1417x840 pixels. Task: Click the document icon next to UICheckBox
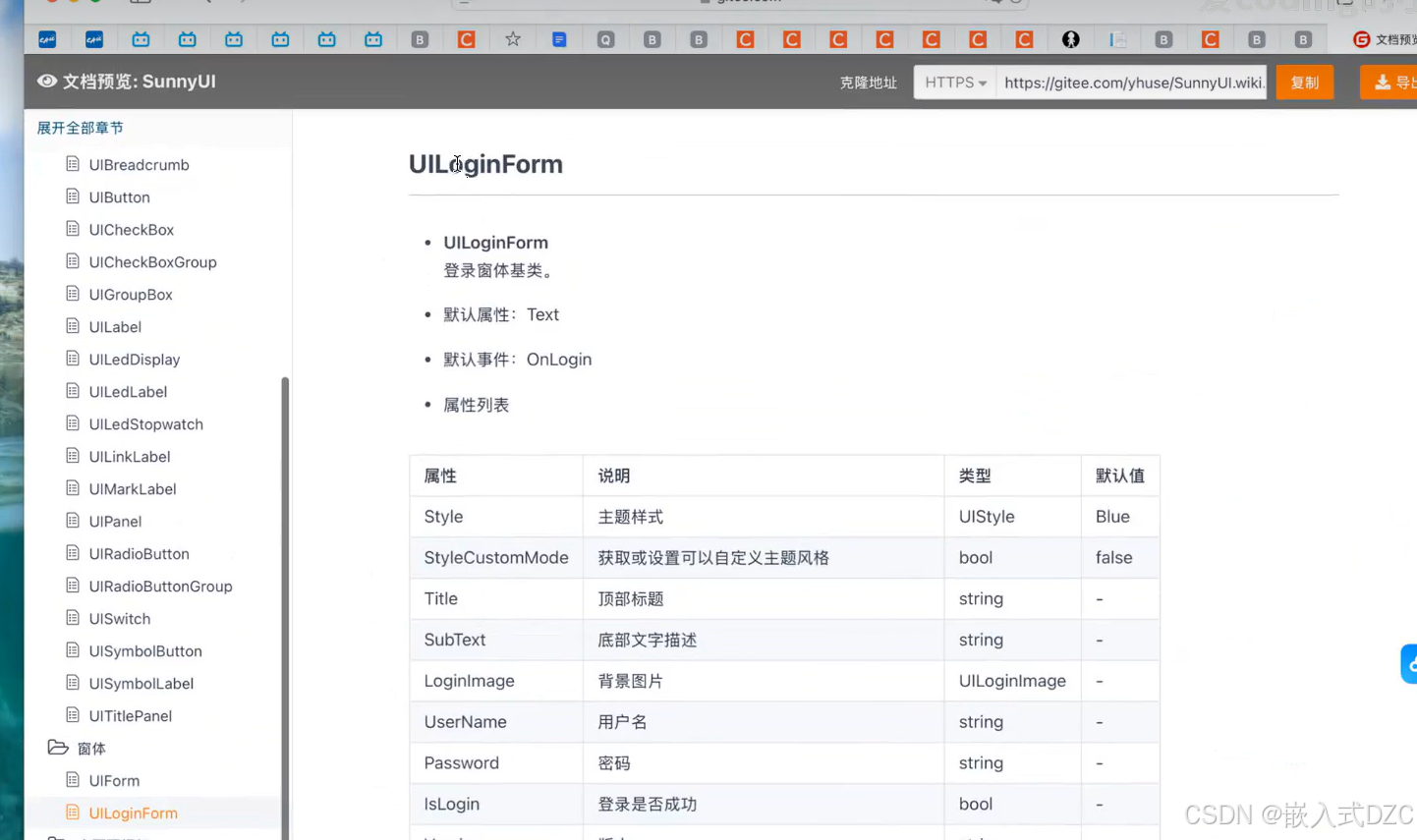click(x=73, y=229)
